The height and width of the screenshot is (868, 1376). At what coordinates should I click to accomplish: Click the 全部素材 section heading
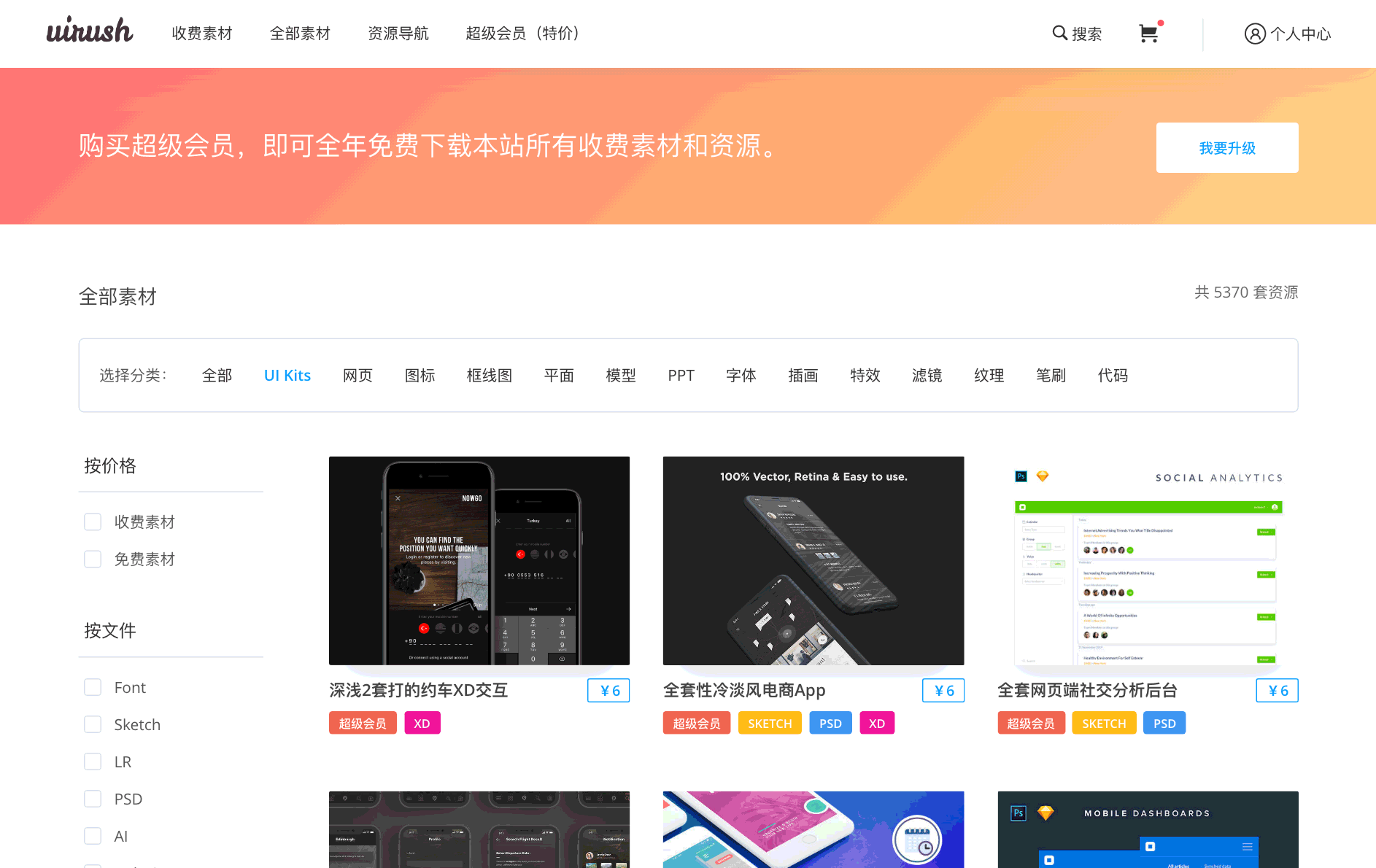(117, 297)
